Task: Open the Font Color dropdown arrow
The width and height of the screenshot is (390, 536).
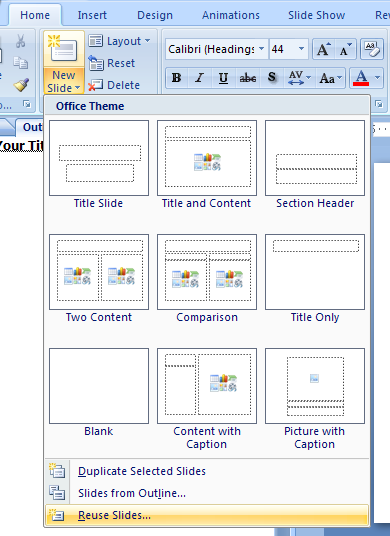Action: [x=378, y=78]
